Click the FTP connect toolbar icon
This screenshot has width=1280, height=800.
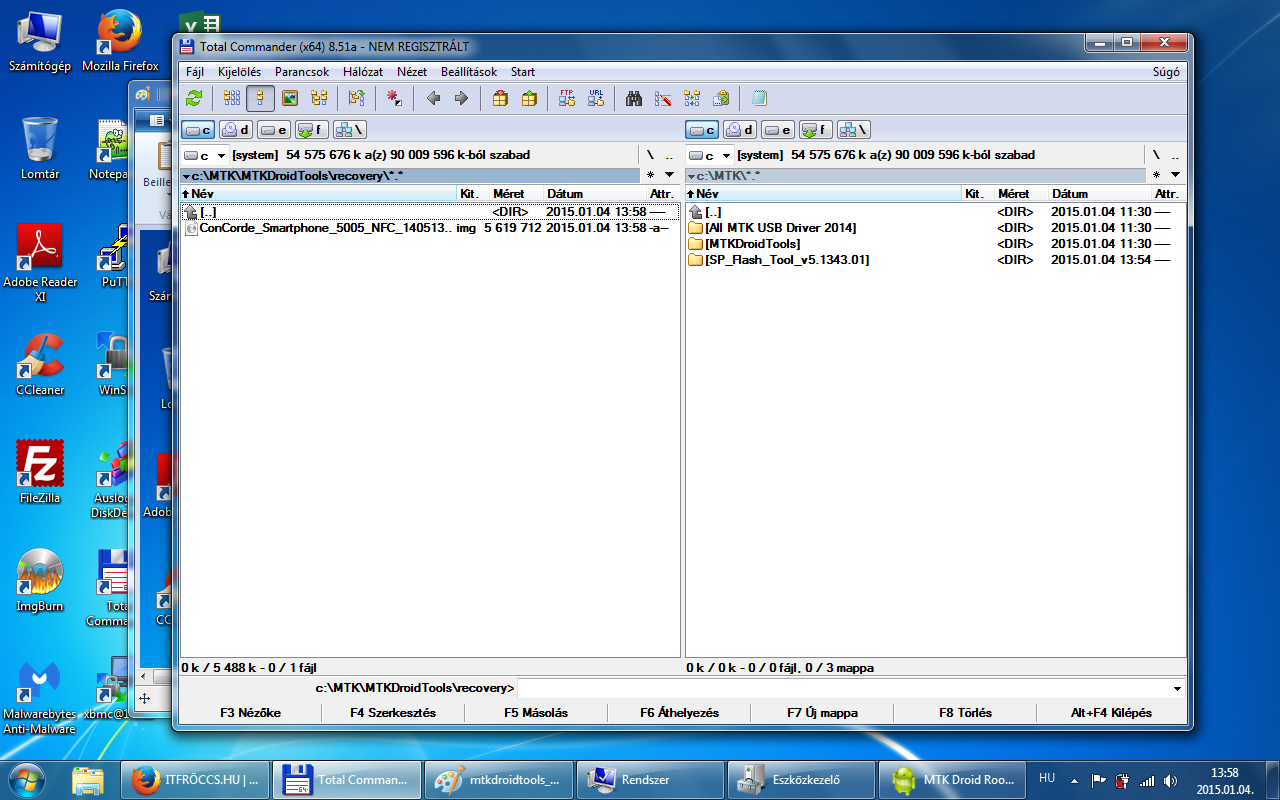(x=567, y=98)
